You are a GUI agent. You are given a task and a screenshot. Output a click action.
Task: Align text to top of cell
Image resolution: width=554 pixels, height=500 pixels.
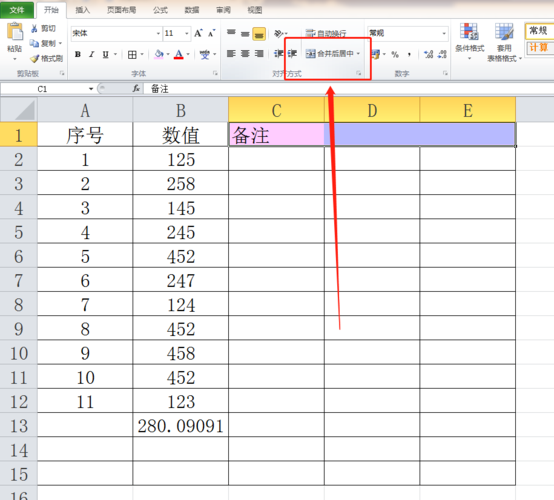231,33
